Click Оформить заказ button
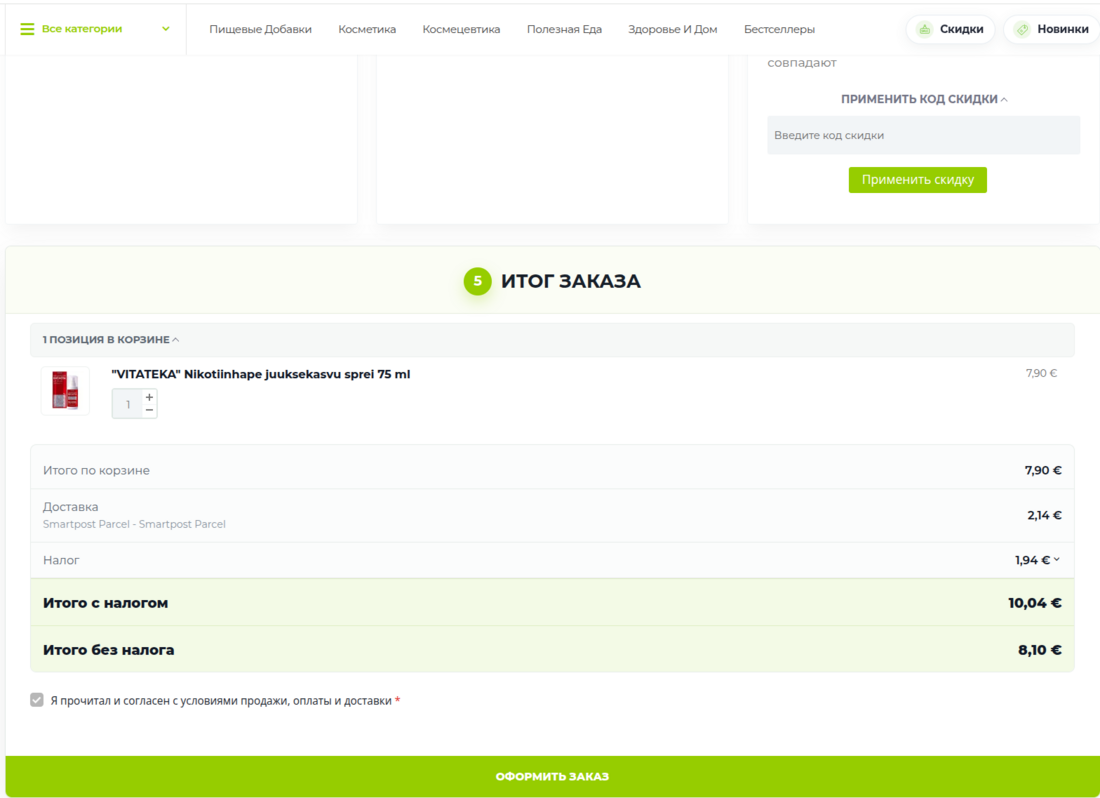Screen dimensions: 1100x798 (x=552, y=776)
